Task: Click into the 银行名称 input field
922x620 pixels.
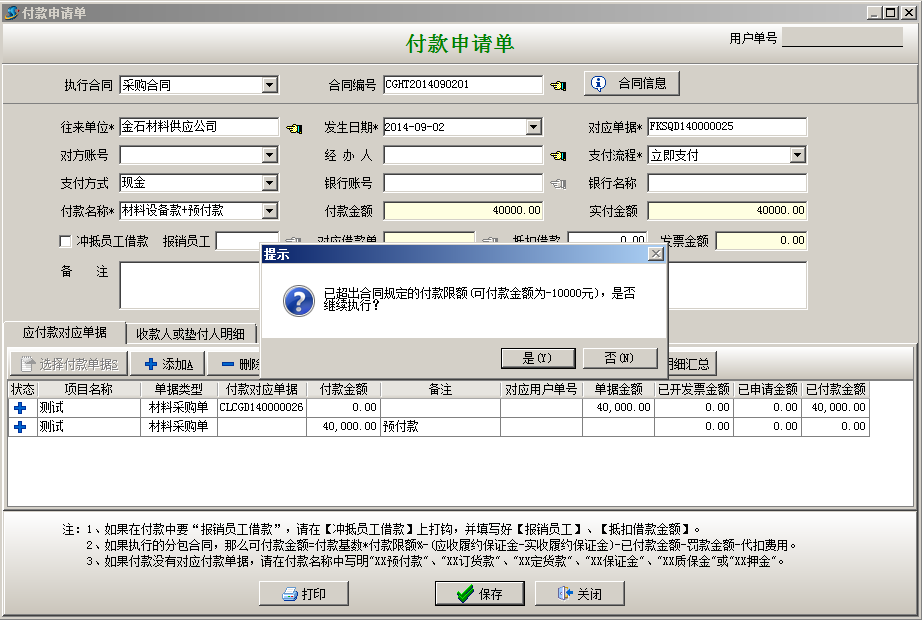Action: (726, 183)
